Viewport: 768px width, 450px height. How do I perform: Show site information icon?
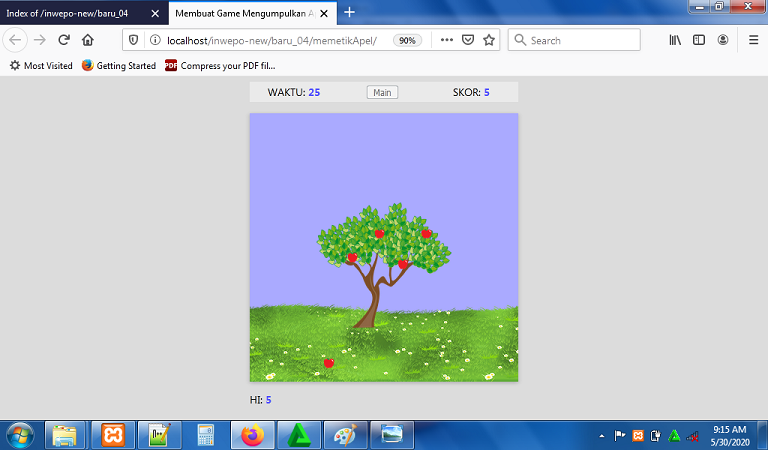point(155,40)
